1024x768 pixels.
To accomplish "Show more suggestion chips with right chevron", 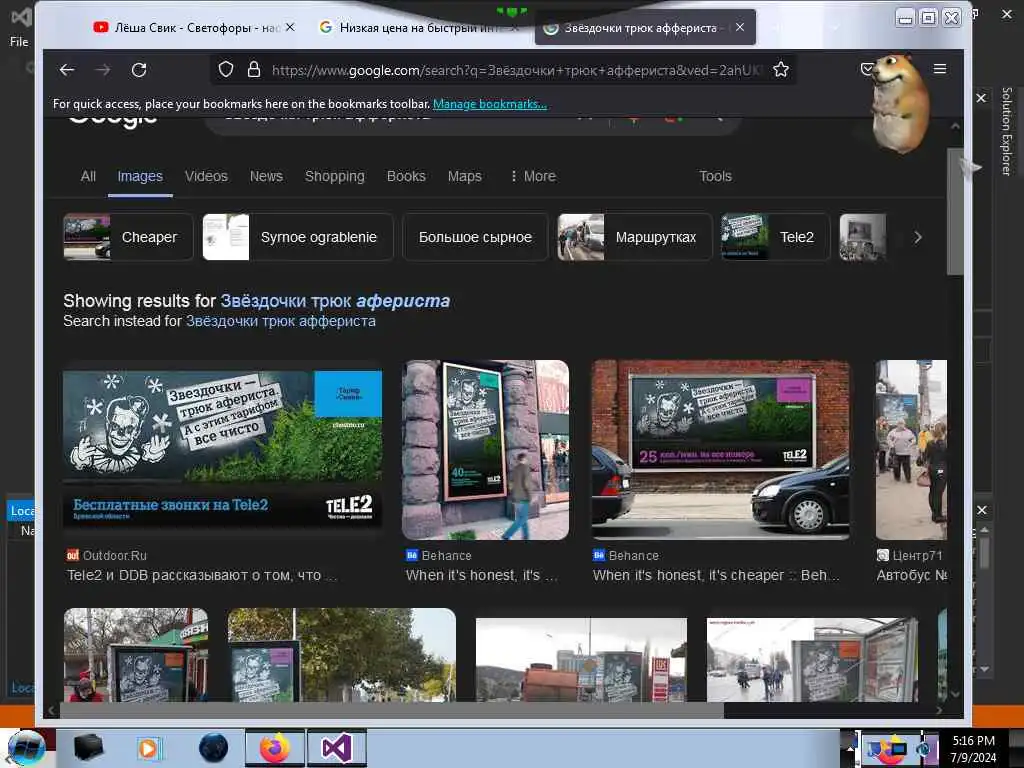I will [x=918, y=237].
